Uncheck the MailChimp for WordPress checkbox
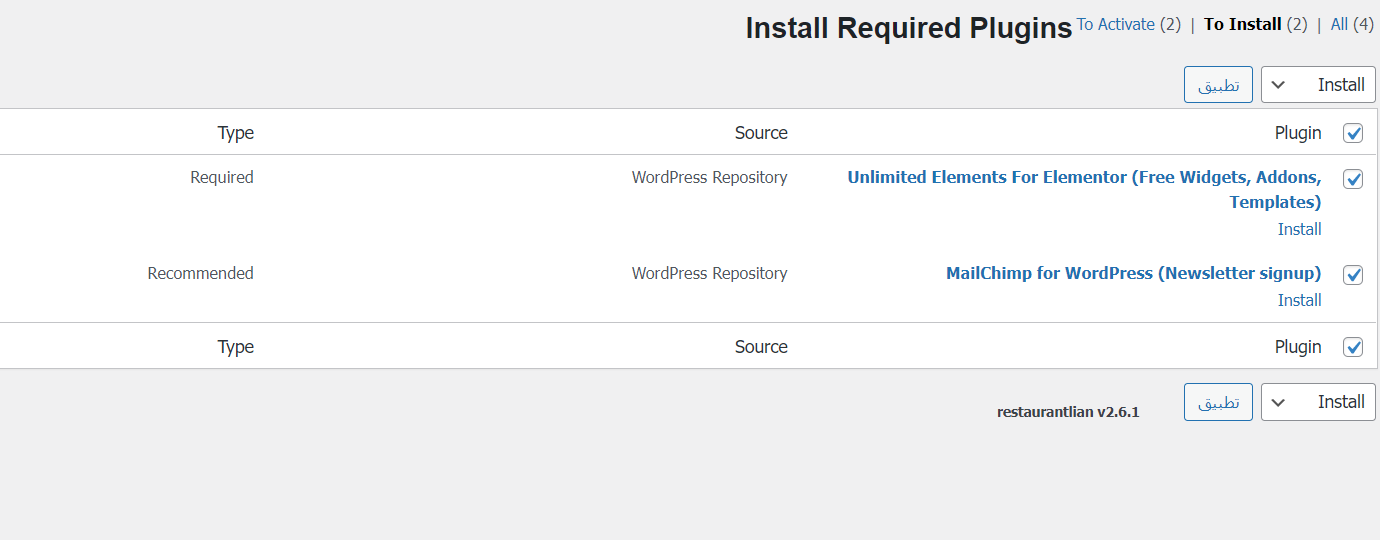Screen dimensions: 1380x540 [x=1353, y=275]
